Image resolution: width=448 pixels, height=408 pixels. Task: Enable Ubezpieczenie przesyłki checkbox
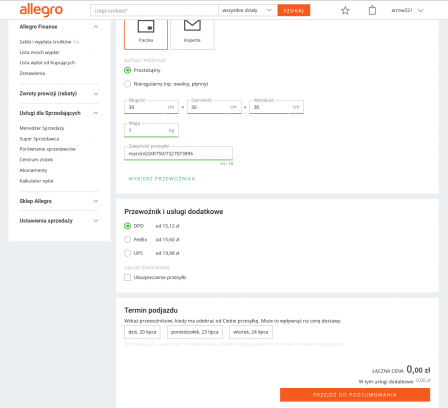point(127,277)
